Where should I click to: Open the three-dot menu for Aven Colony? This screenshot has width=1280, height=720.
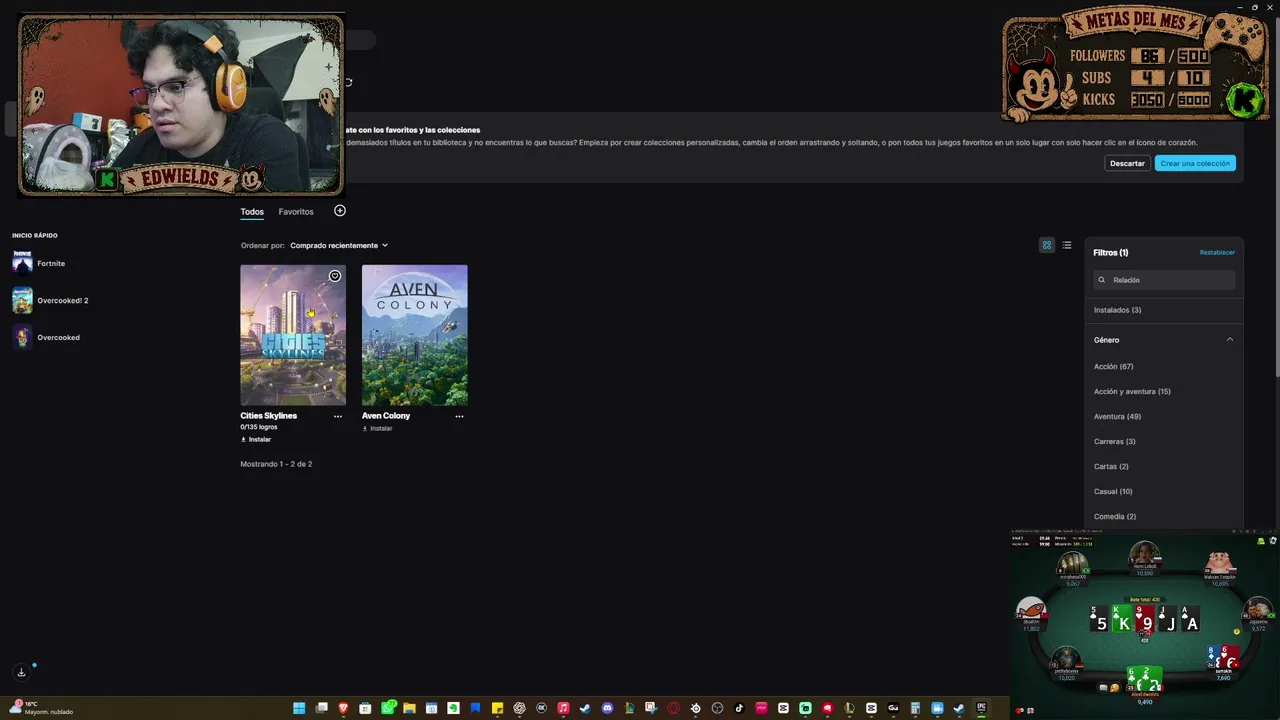coord(459,416)
